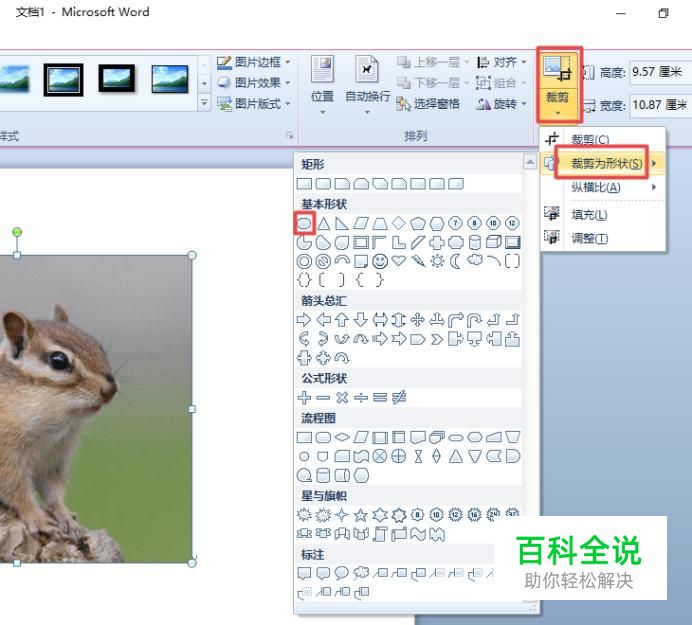Screen dimensions: 692x625
Task: Click the Width field showing 10.87 厘米
Action: 660,105
